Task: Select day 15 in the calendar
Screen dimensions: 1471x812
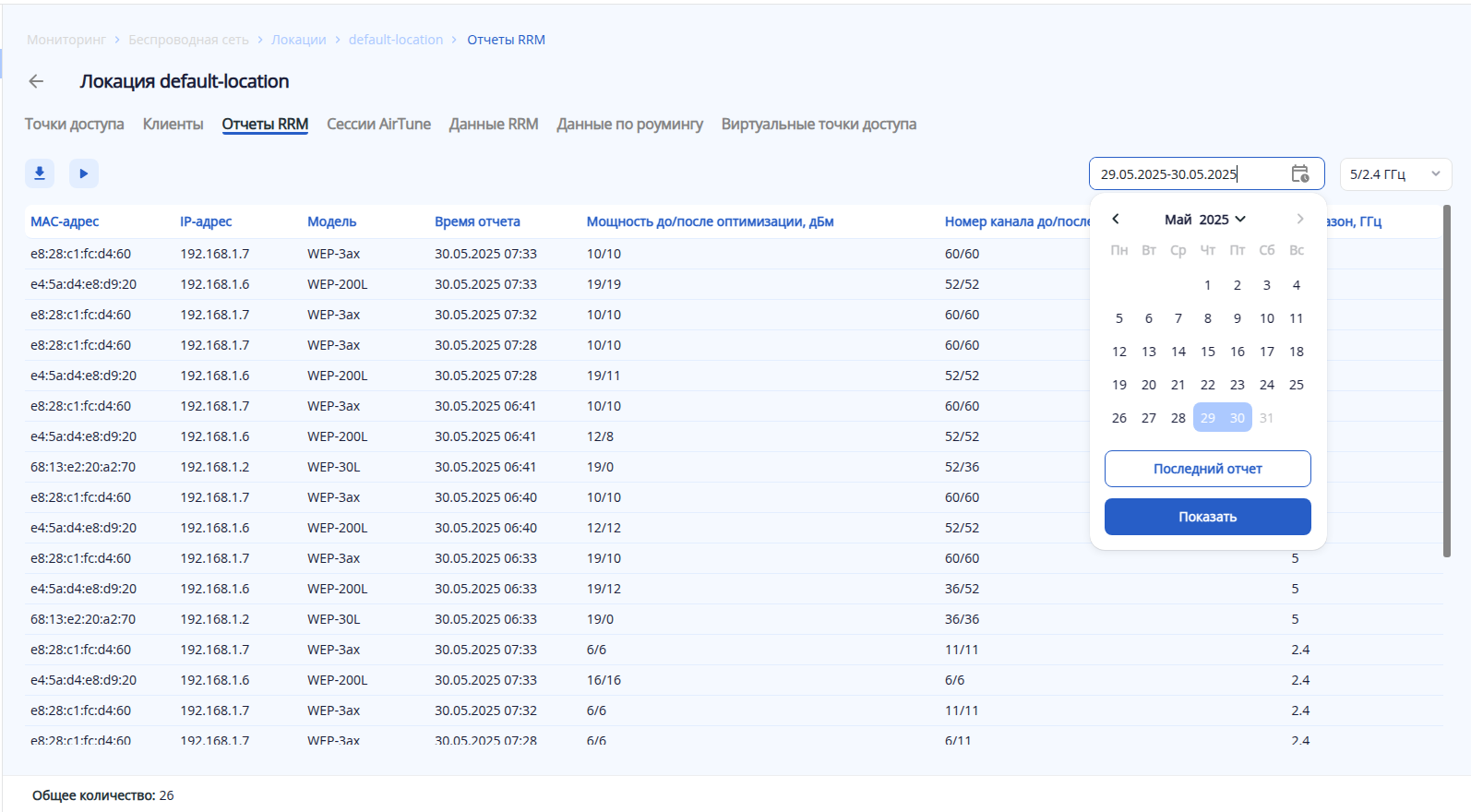Action: click(x=1207, y=352)
